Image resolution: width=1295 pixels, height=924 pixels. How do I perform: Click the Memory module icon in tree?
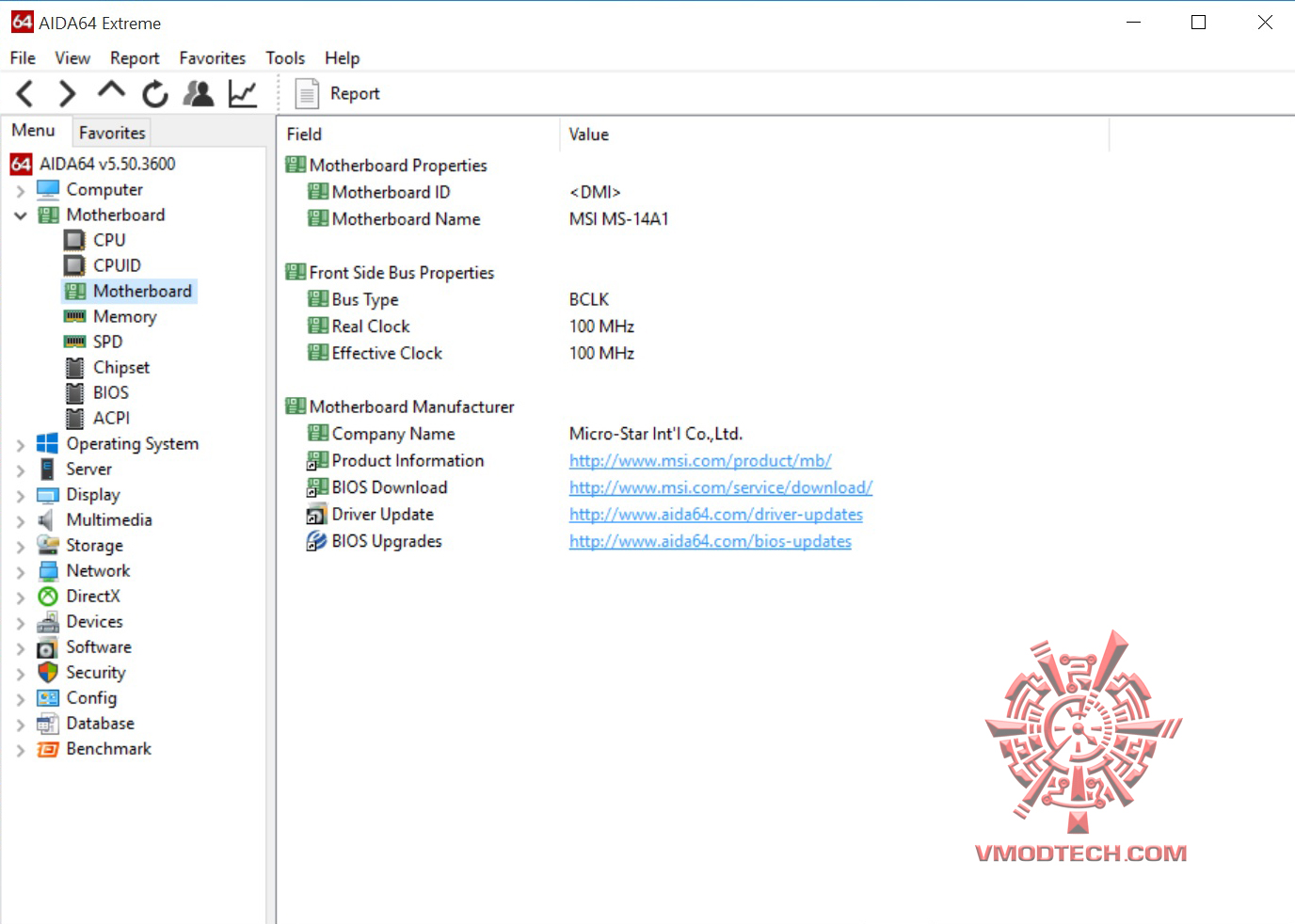74,316
